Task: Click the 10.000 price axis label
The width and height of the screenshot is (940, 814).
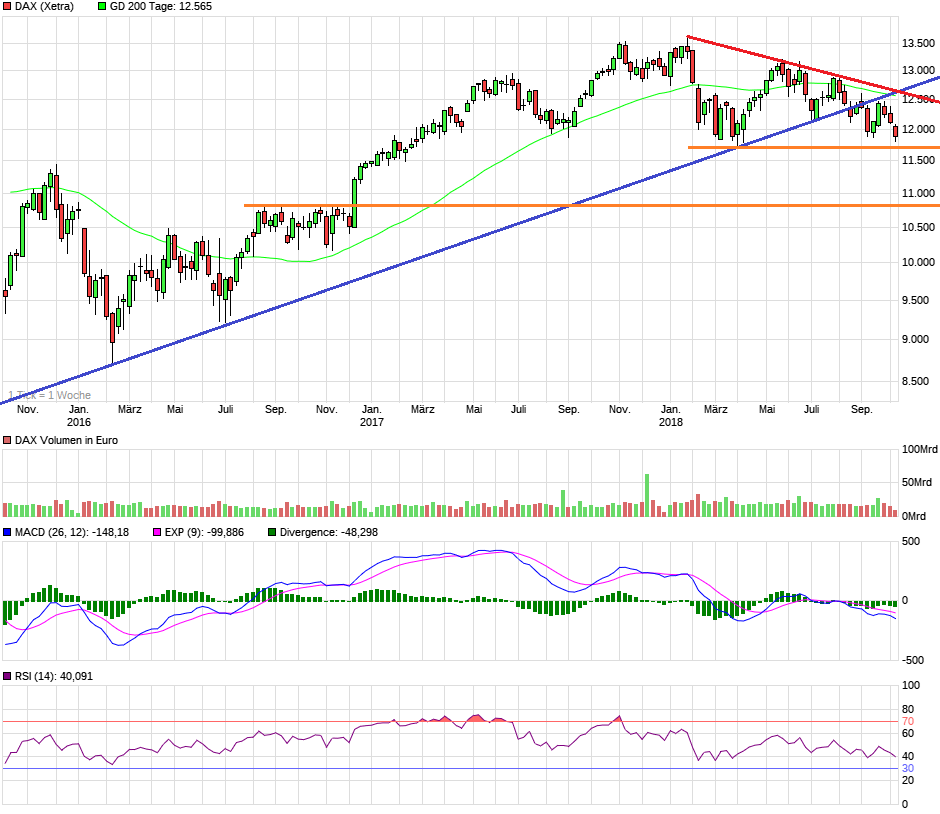Action: (x=918, y=262)
